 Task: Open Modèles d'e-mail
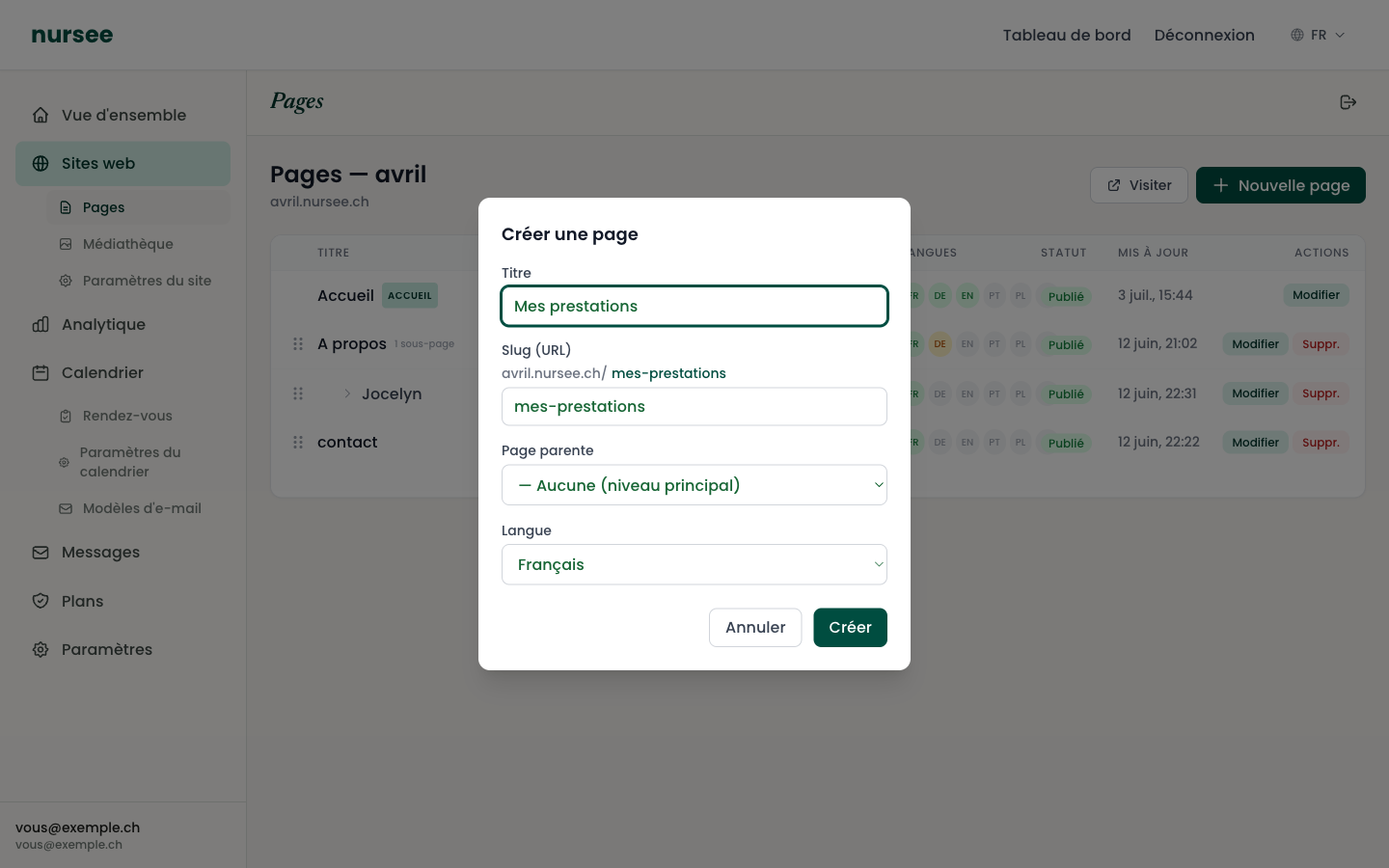(x=138, y=508)
